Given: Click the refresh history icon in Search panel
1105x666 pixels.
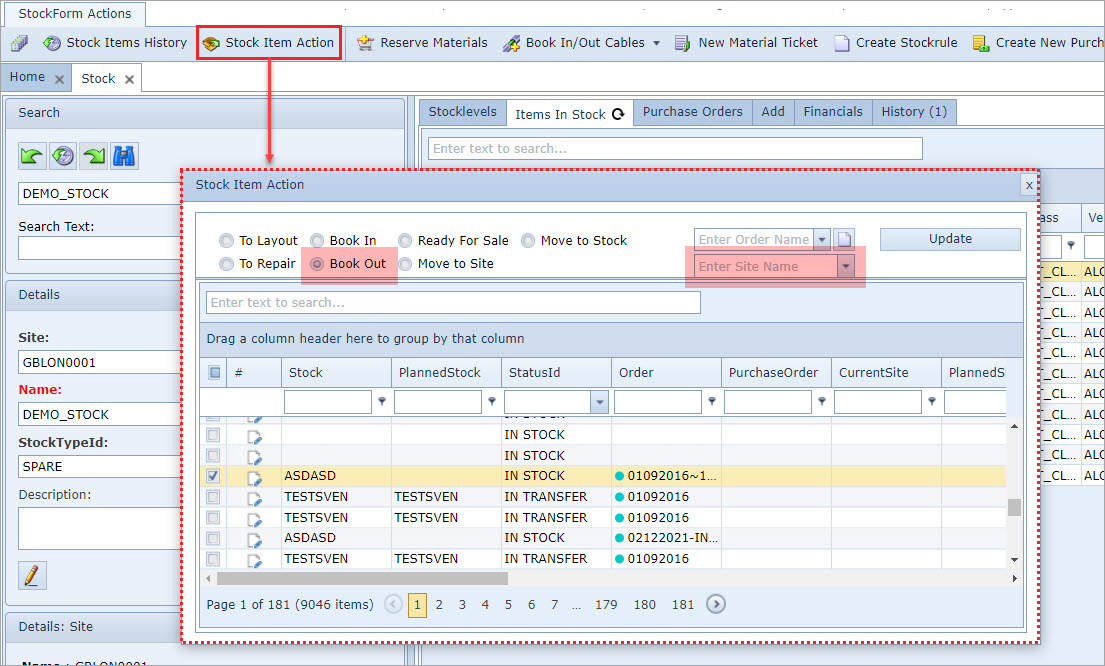Looking at the screenshot, I should click(x=63, y=156).
